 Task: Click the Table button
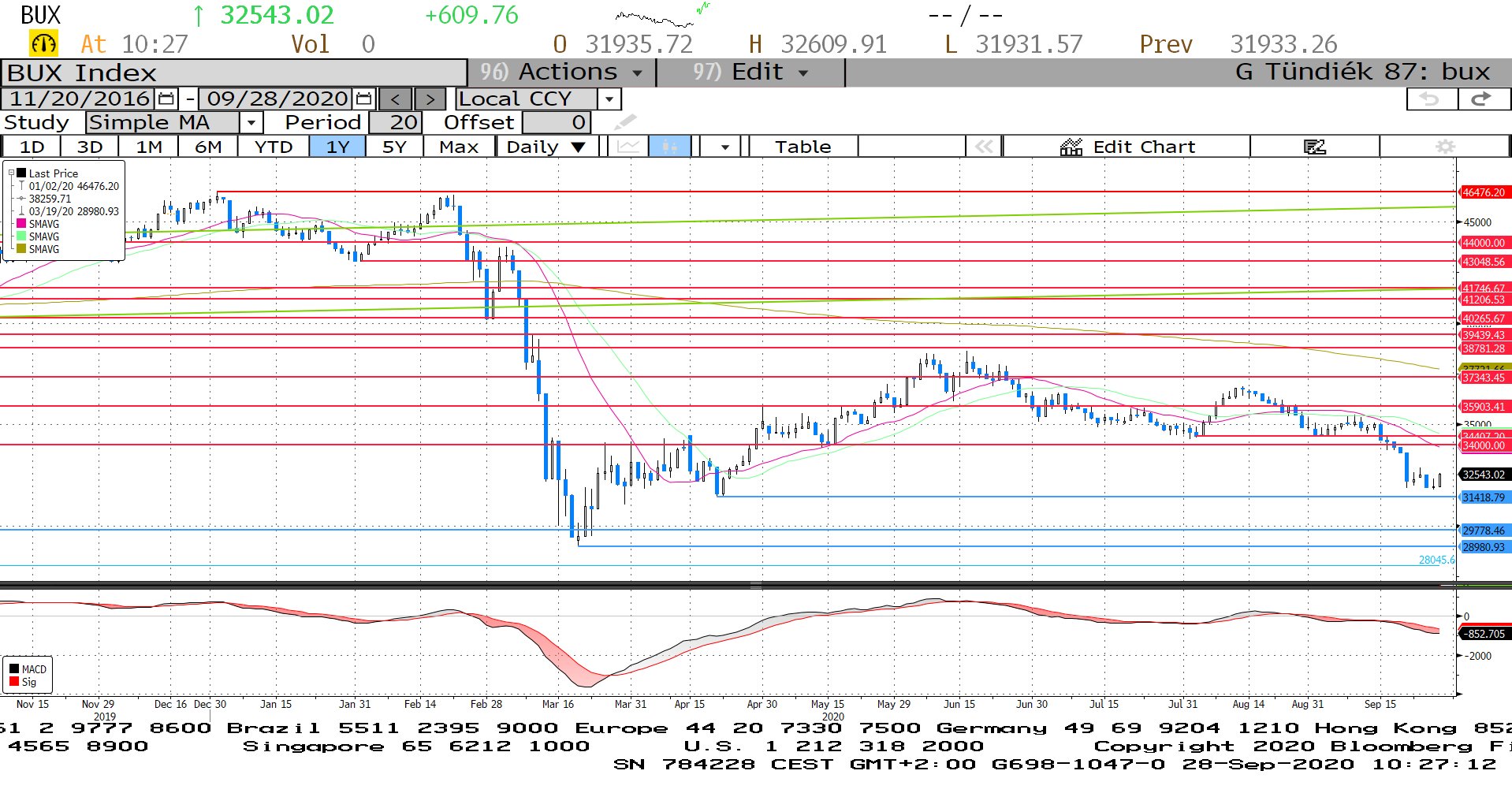pos(803,147)
